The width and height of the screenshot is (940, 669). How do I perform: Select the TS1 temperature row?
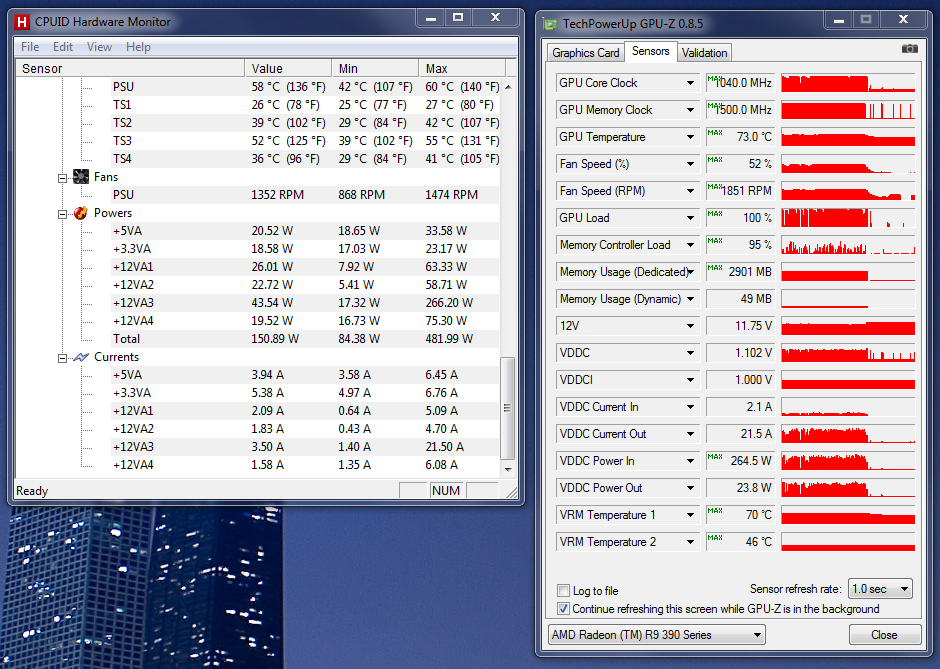click(306, 105)
